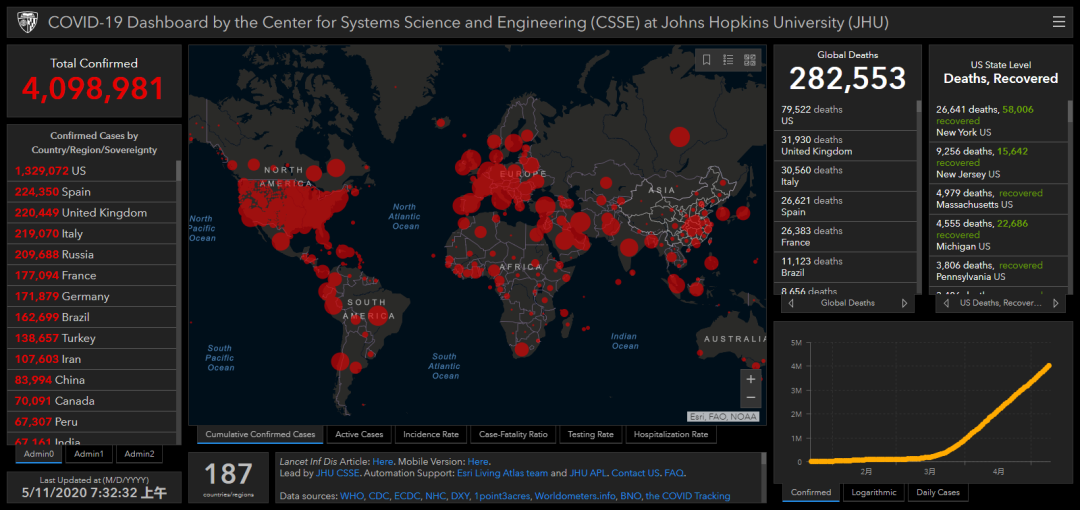Open the Mobile Version Here link
Image resolution: width=1080 pixels, height=510 pixels.
click(478, 461)
